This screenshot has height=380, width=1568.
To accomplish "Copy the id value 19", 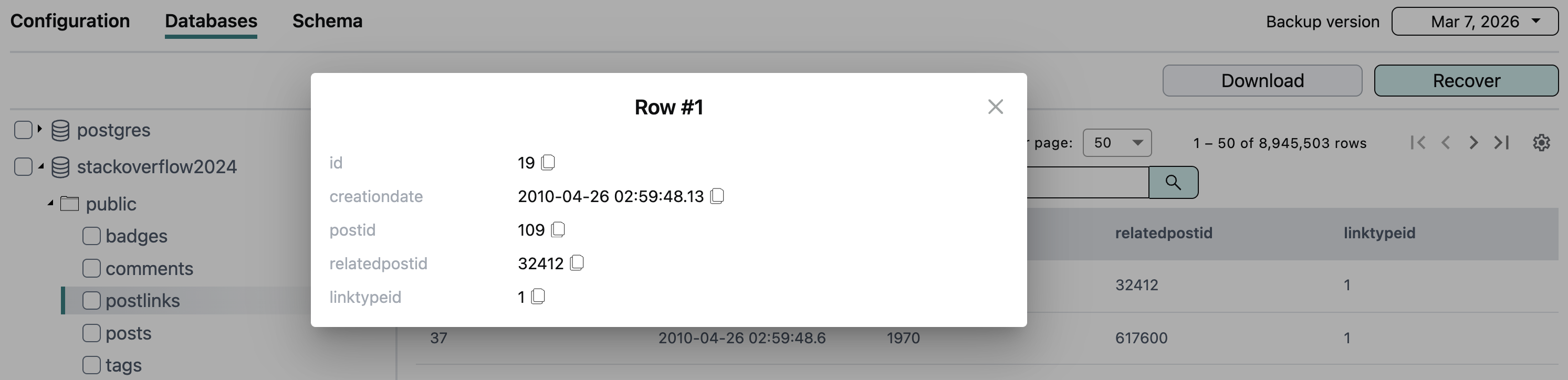I will tap(548, 162).
